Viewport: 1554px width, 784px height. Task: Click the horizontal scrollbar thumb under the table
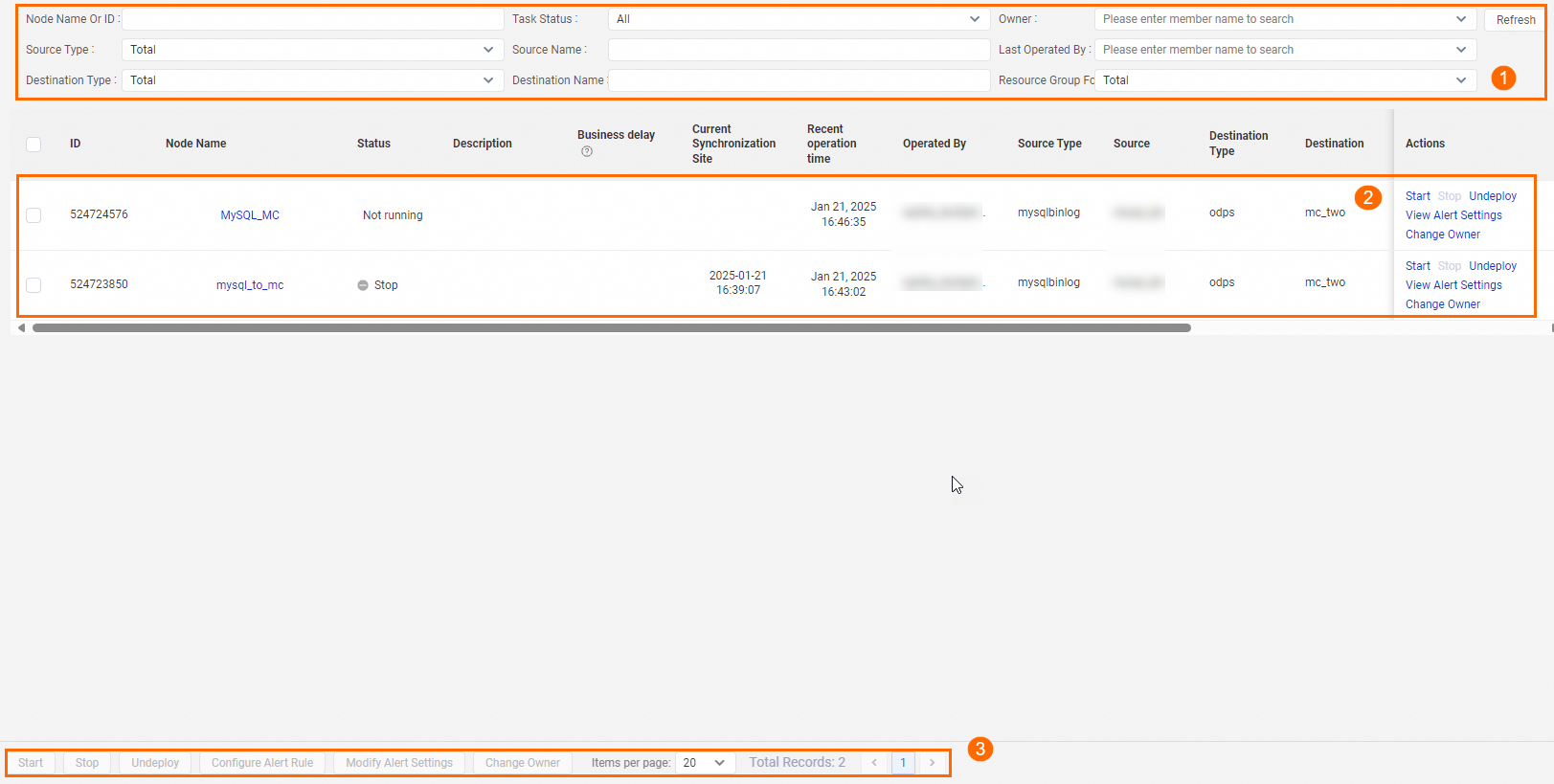pos(612,327)
